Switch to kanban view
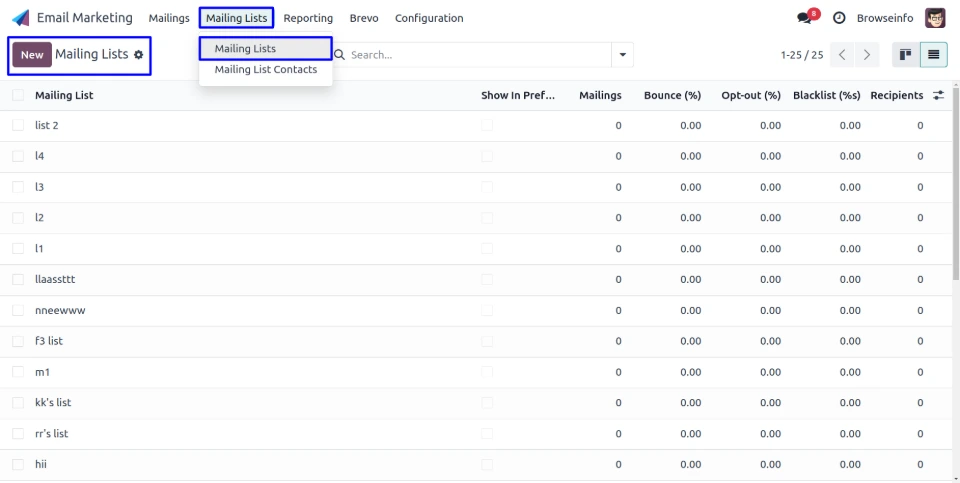The image size is (960, 483). coord(905,55)
